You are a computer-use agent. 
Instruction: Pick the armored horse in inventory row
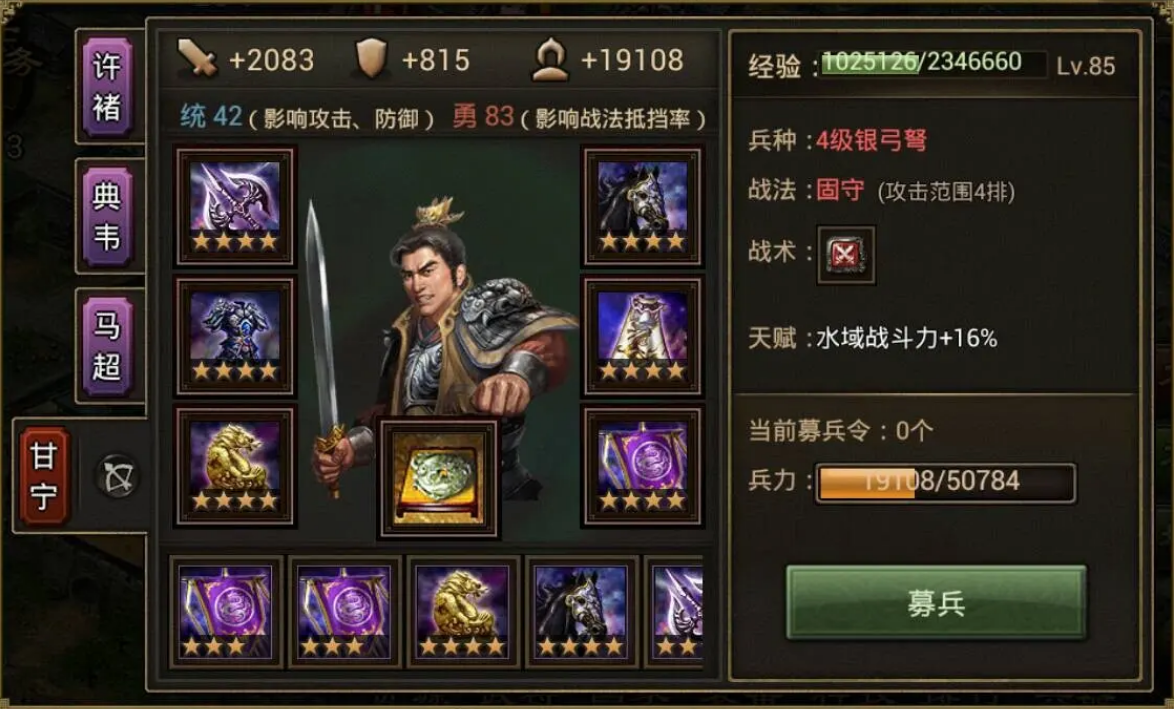tap(582, 612)
